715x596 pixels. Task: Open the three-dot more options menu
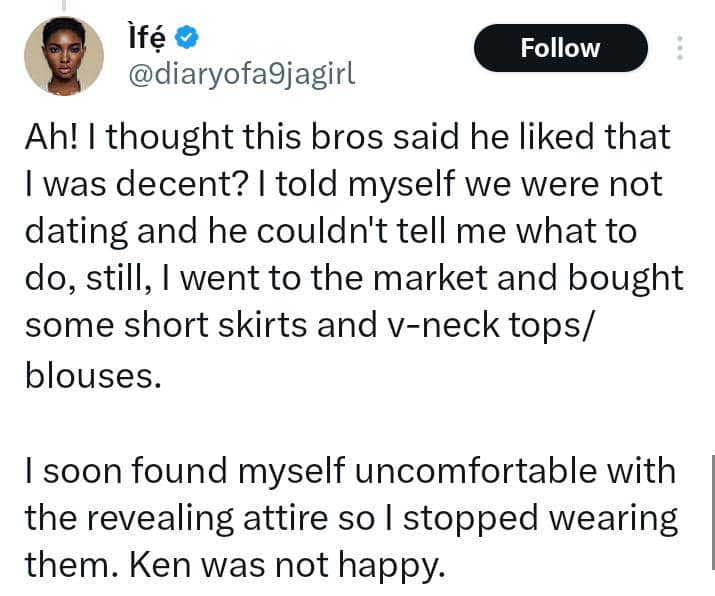[x=681, y=48]
